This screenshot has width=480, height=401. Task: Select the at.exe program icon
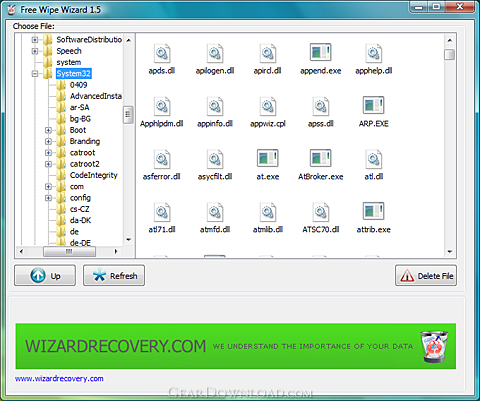[x=267, y=158]
